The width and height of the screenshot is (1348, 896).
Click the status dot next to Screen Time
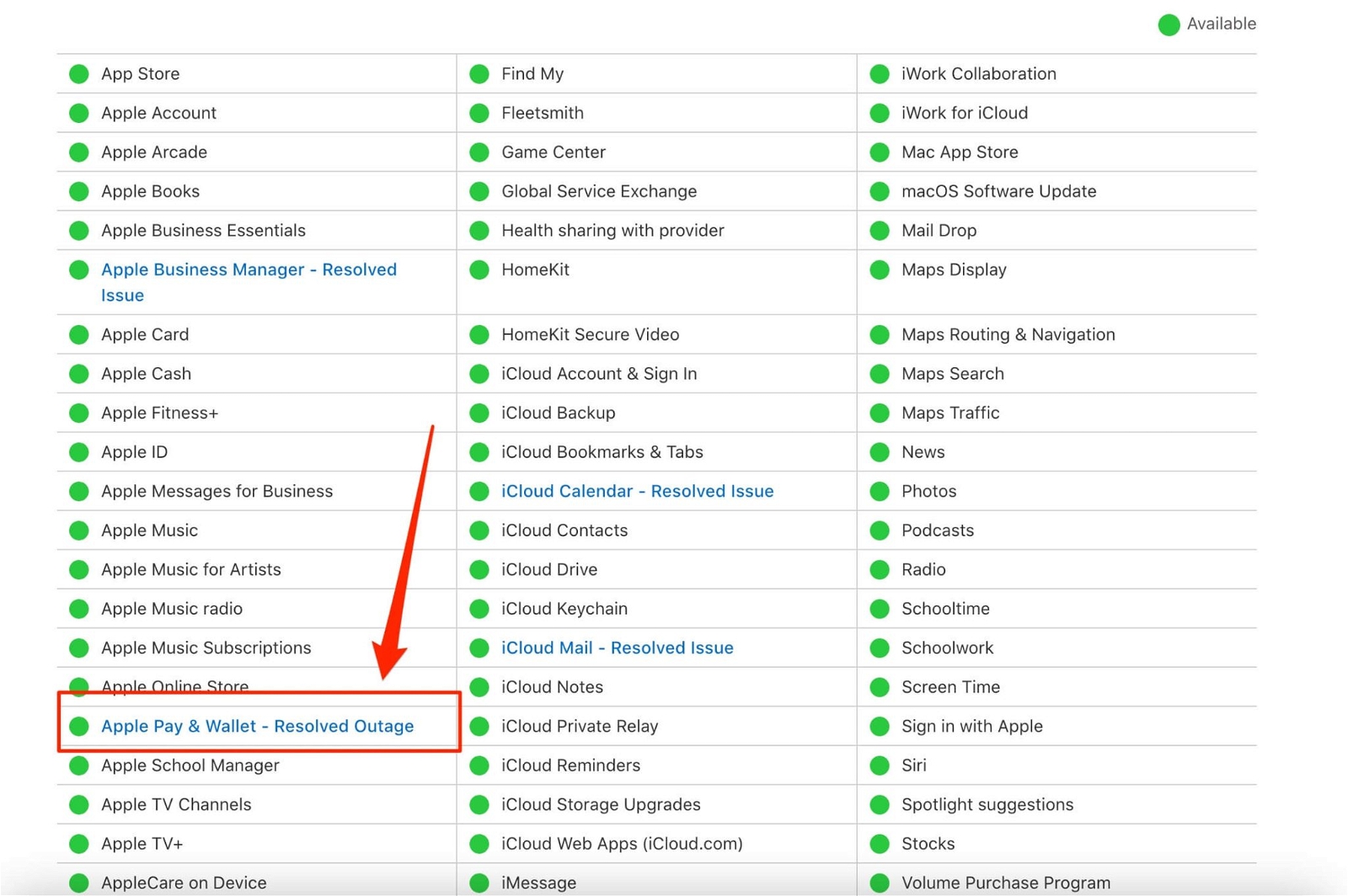pyautogui.click(x=880, y=687)
